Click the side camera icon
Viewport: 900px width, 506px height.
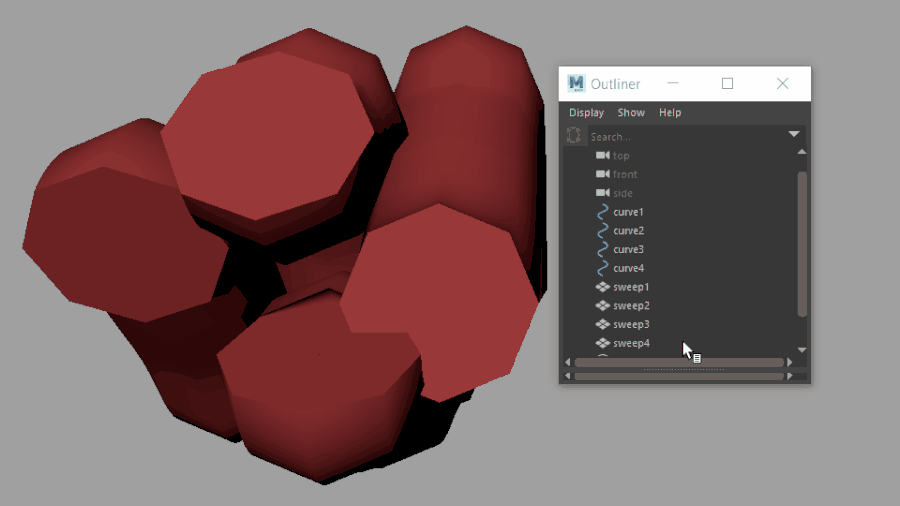[x=603, y=193]
